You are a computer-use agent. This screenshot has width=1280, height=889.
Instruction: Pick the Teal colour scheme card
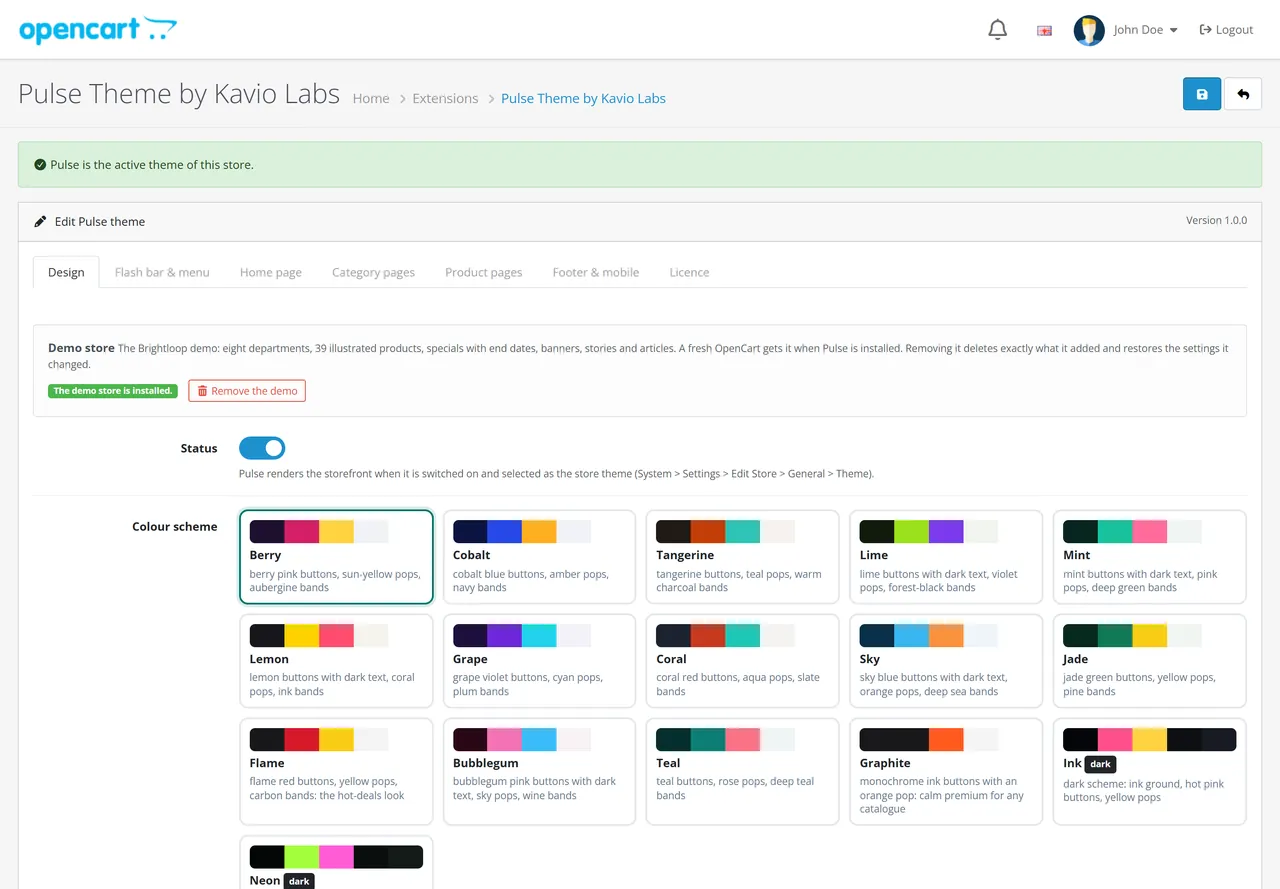click(x=742, y=771)
